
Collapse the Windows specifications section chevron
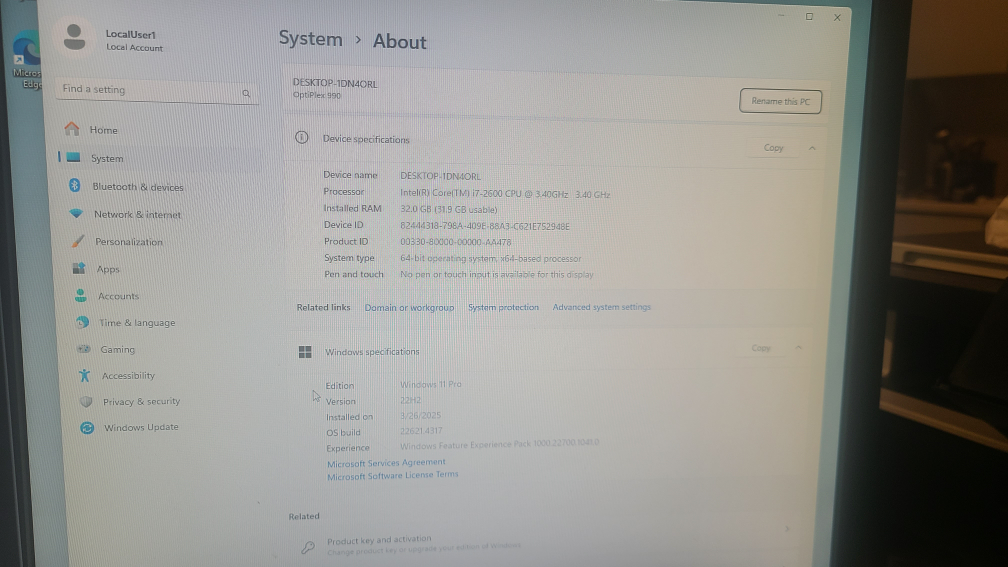[x=798, y=348]
